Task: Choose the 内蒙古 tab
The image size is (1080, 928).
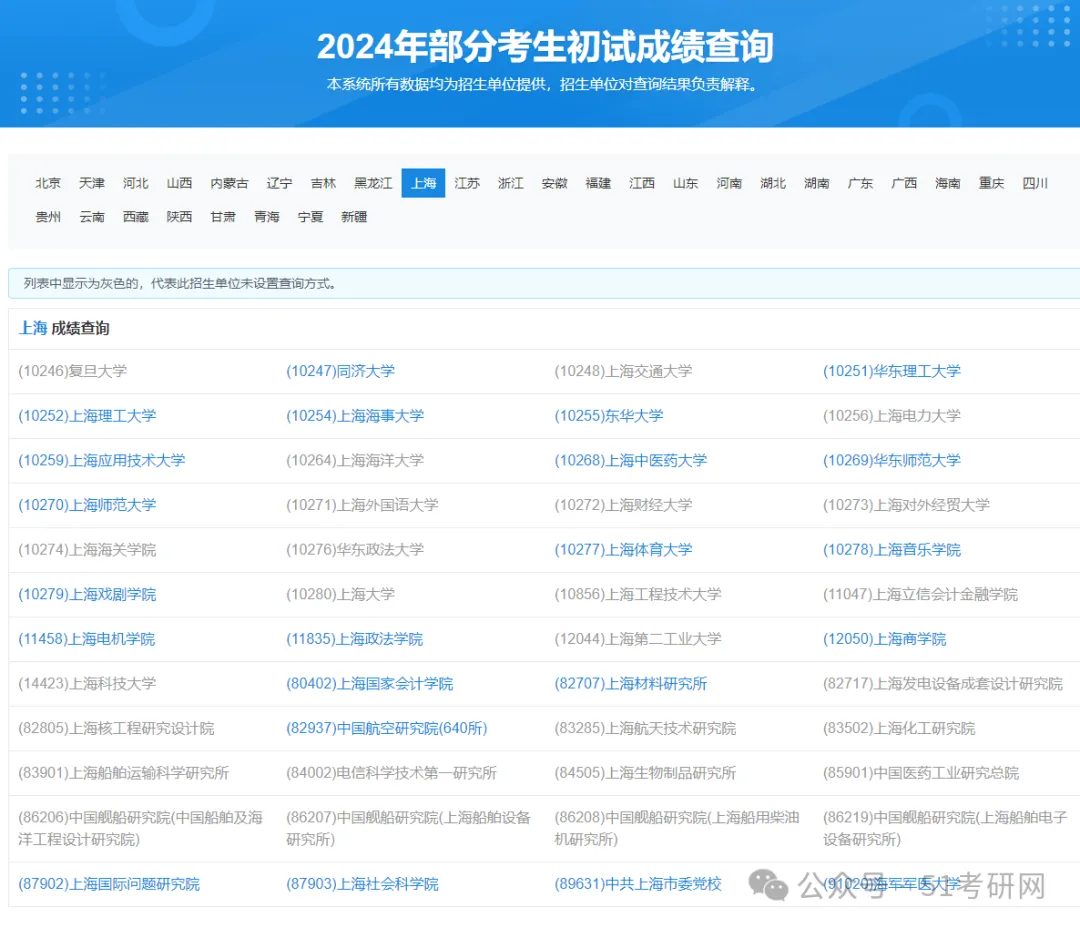Action: 229,183
